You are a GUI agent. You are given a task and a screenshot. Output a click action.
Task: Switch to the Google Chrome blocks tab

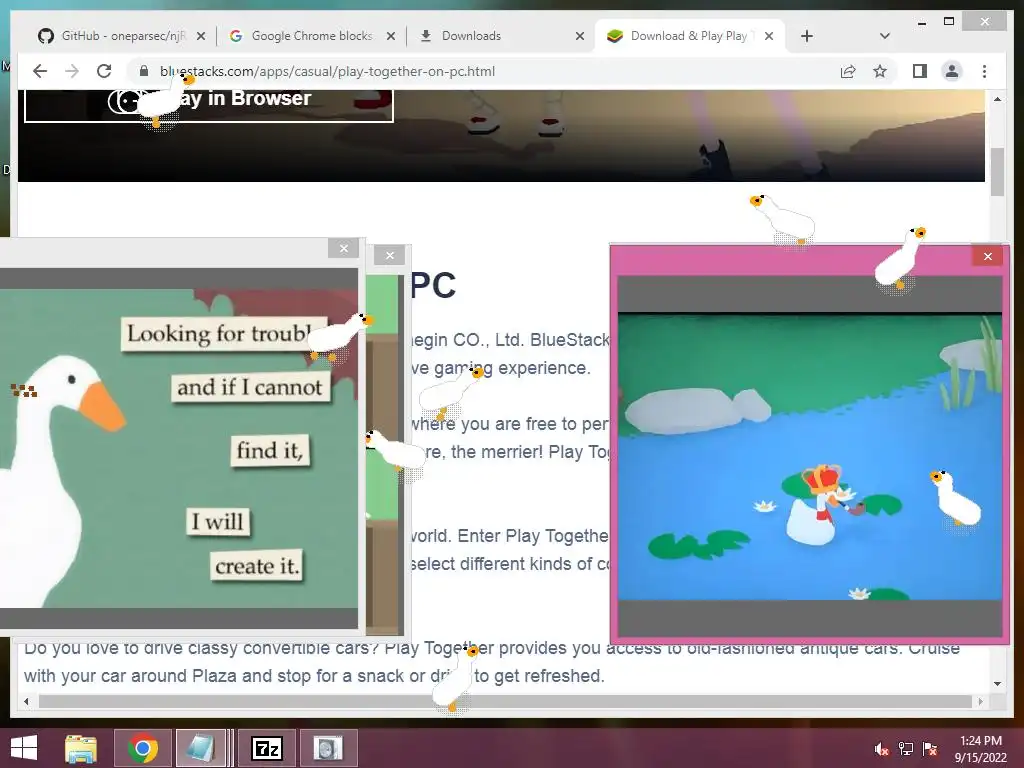(x=311, y=36)
